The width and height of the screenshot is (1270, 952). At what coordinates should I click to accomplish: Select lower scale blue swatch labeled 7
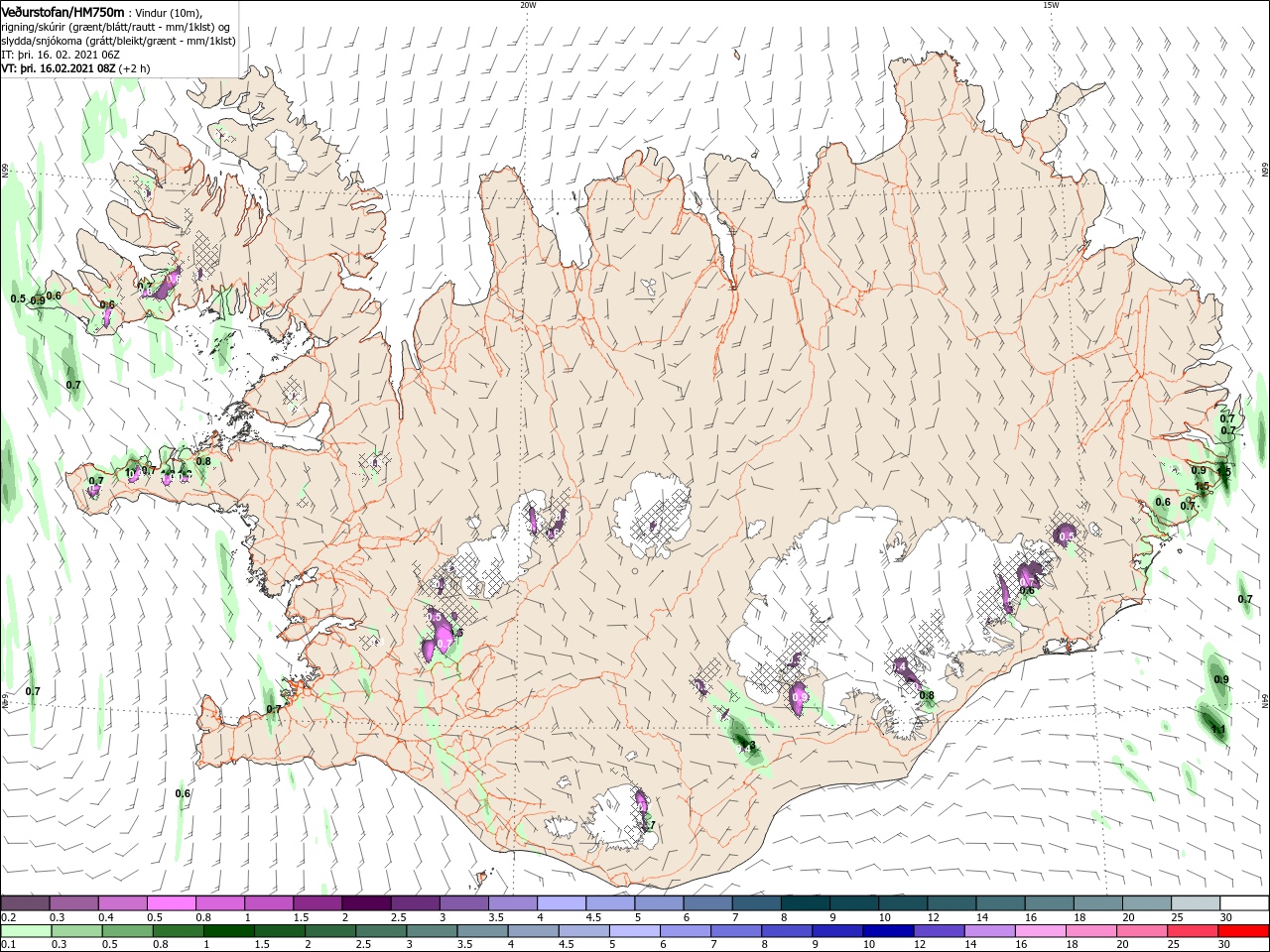click(736, 931)
